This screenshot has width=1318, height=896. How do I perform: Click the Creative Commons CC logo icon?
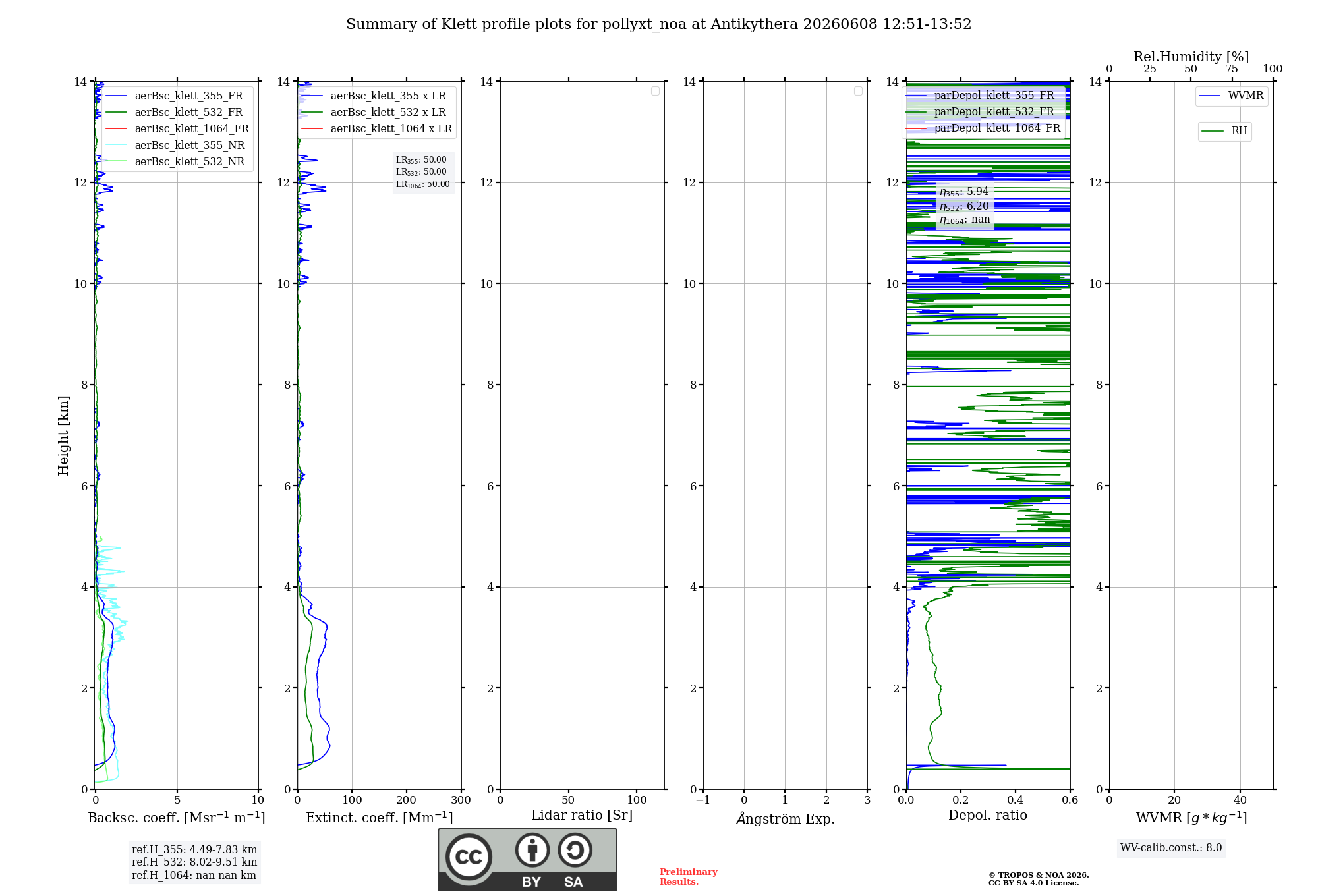(469, 857)
